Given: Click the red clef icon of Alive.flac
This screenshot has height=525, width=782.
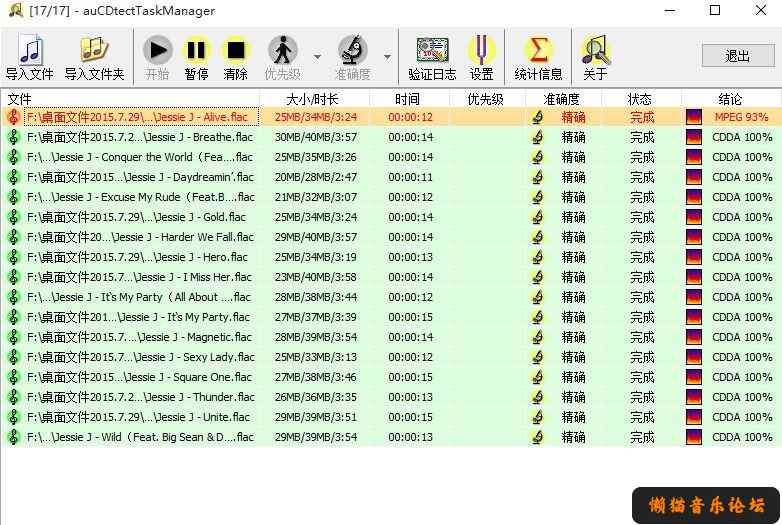Looking at the screenshot, I should [13, 117].
